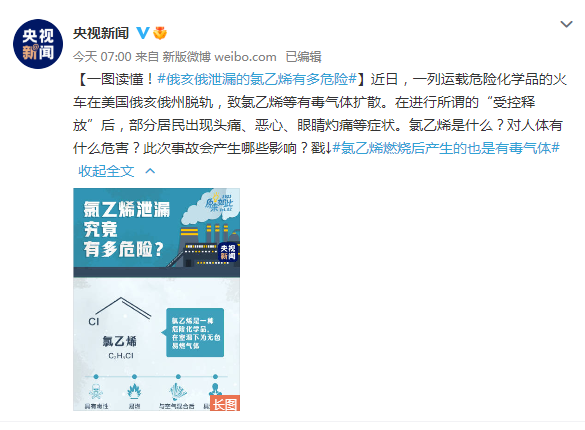
Task: Click the explosion icon in infographic
Action: point(178,391)
